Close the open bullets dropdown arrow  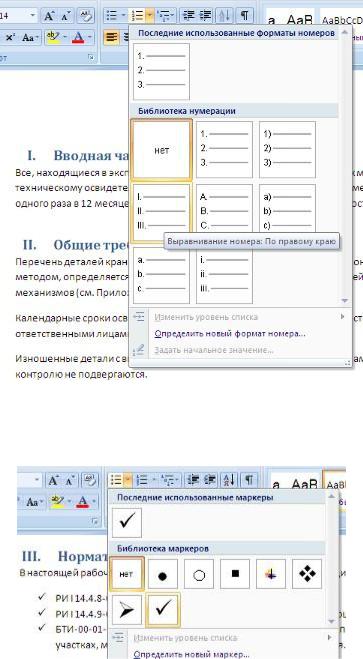(x=128, y=480)
